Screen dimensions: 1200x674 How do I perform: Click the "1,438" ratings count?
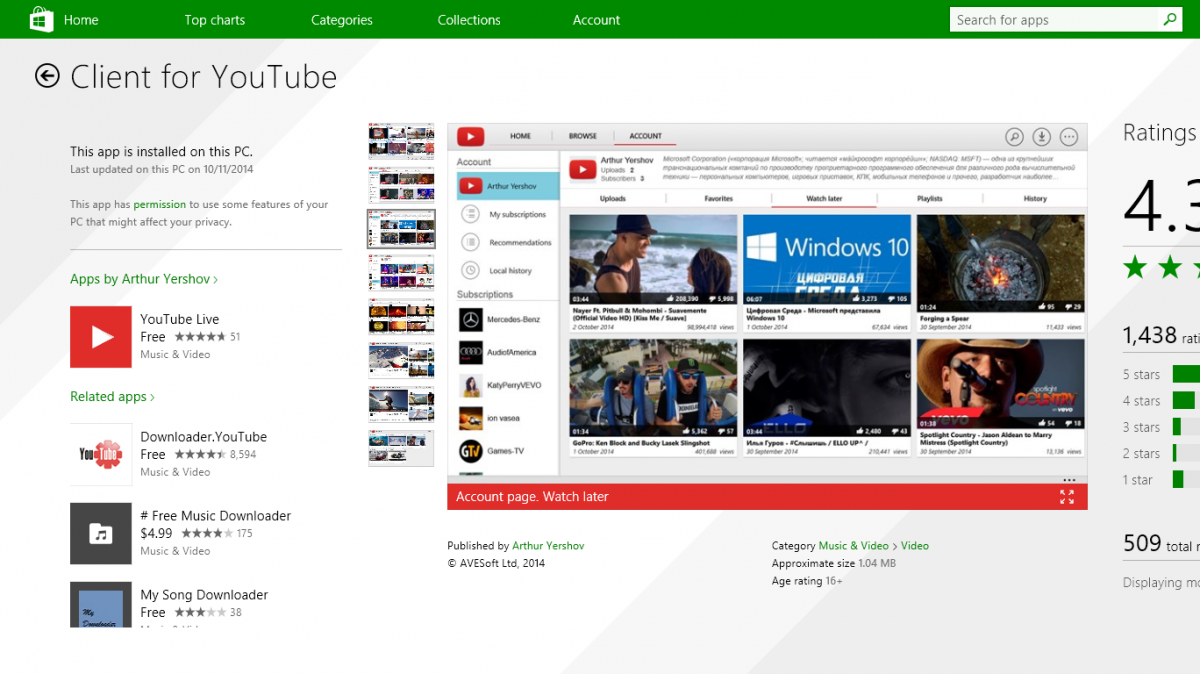point(1150,335)
